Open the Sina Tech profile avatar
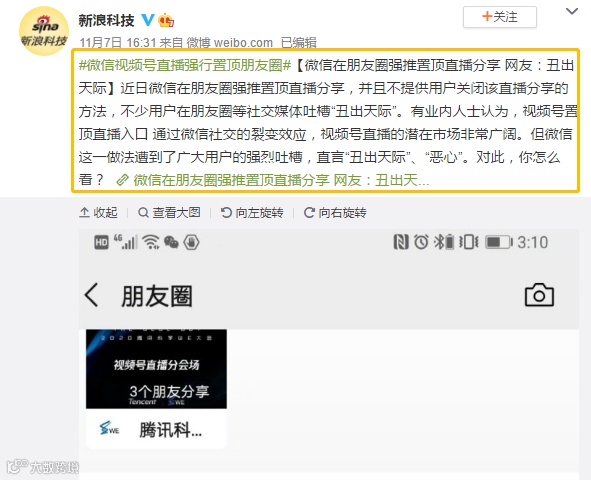Viewport: 591px width, 480px height. [x=44, y=31]
